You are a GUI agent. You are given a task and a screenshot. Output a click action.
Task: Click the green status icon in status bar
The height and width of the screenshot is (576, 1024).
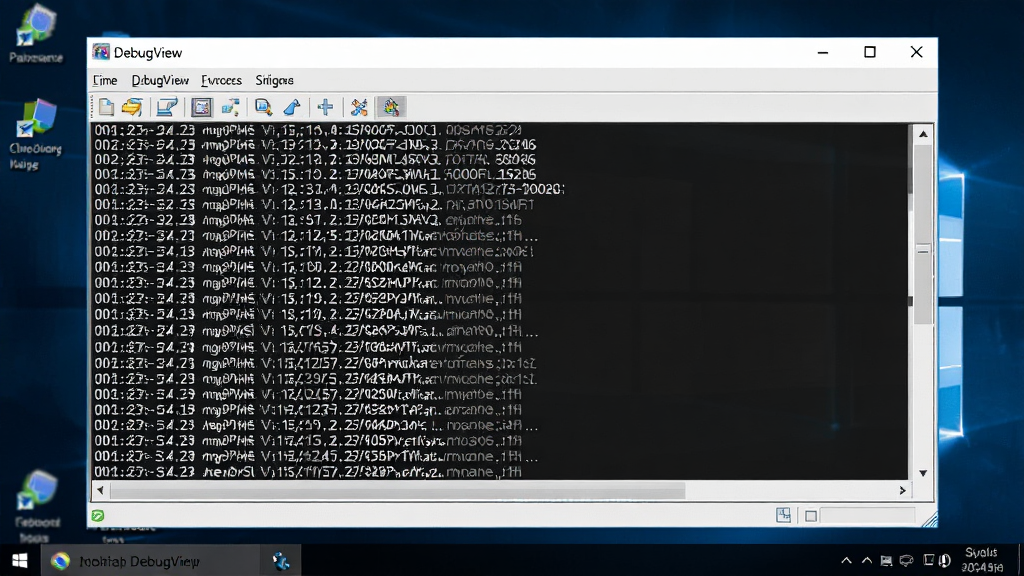tap(98, 516)
